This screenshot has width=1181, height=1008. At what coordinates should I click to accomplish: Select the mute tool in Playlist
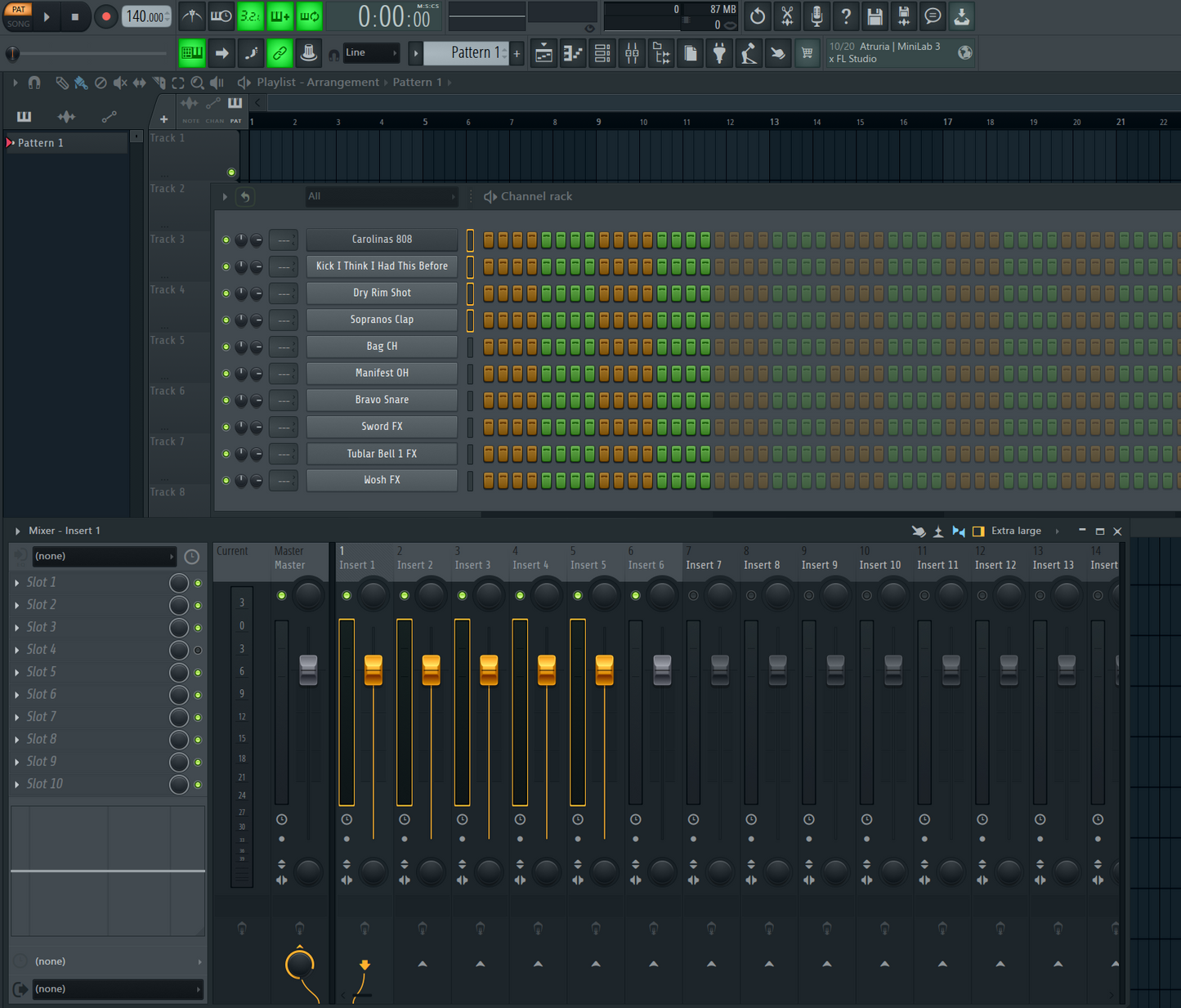point(120,83)
